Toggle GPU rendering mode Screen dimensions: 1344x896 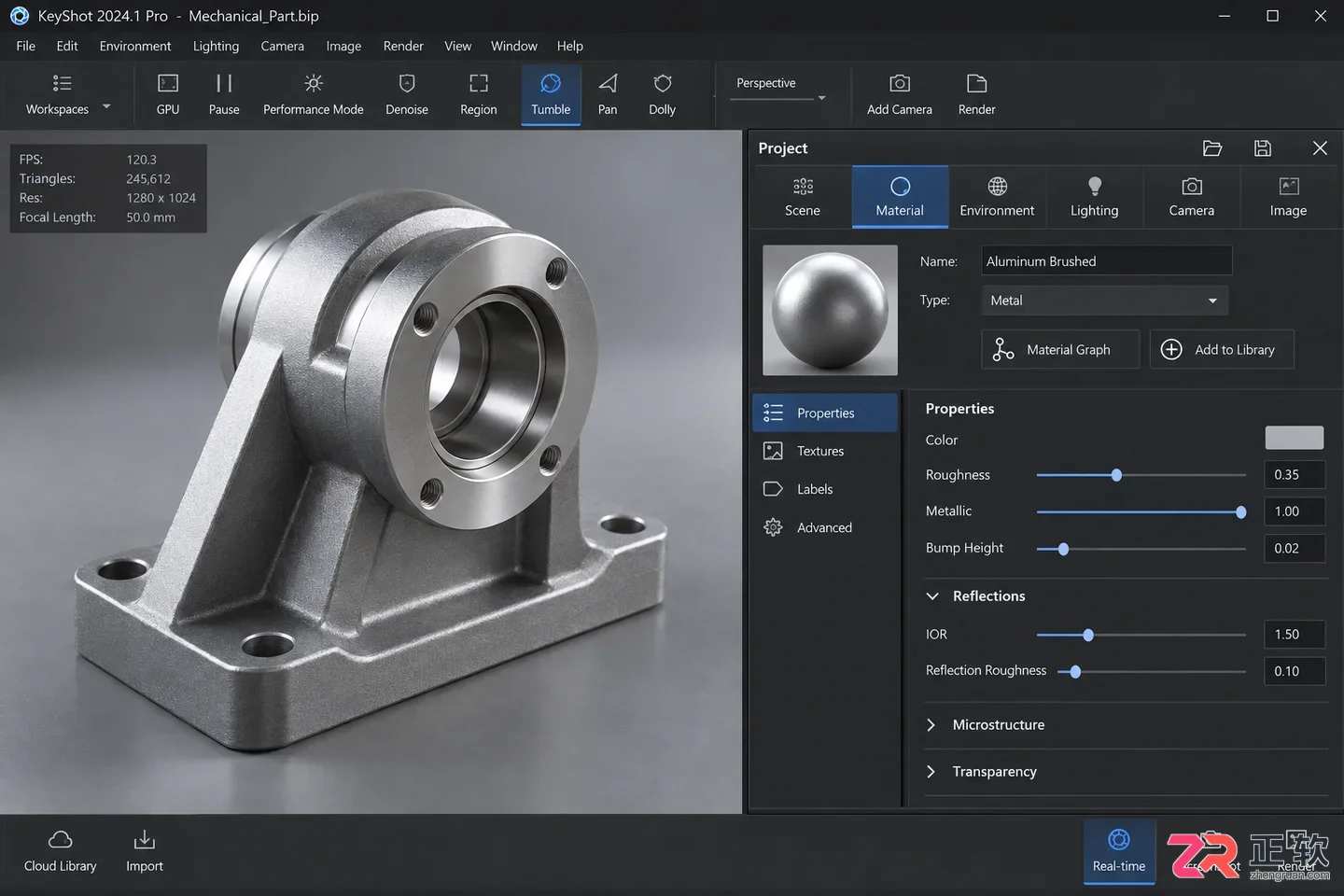click(168, 95)
